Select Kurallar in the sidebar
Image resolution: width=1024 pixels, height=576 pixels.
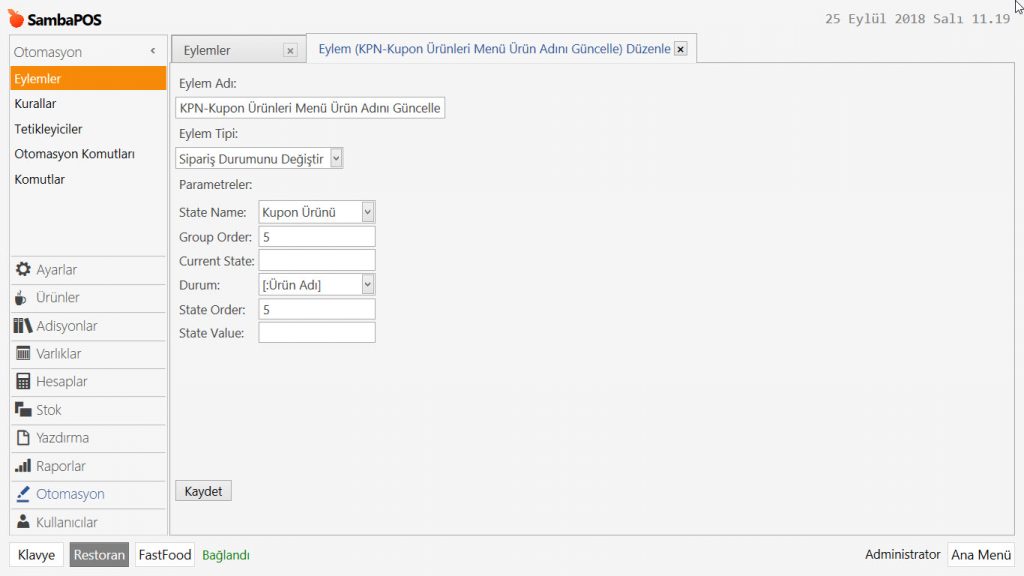pos(35,104)
